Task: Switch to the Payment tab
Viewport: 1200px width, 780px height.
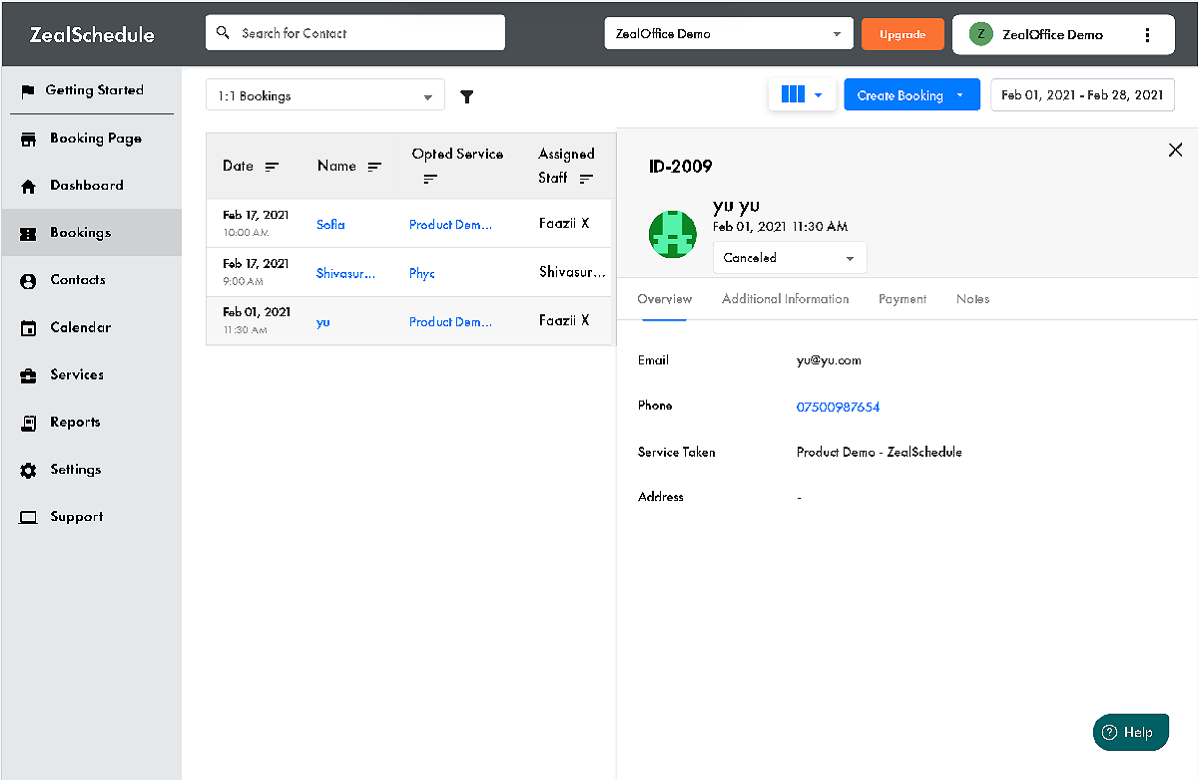Action: (902, 299)
